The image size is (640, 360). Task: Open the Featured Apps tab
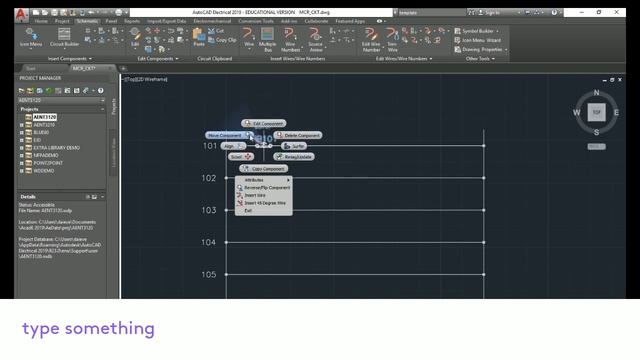tap(350, 21)
